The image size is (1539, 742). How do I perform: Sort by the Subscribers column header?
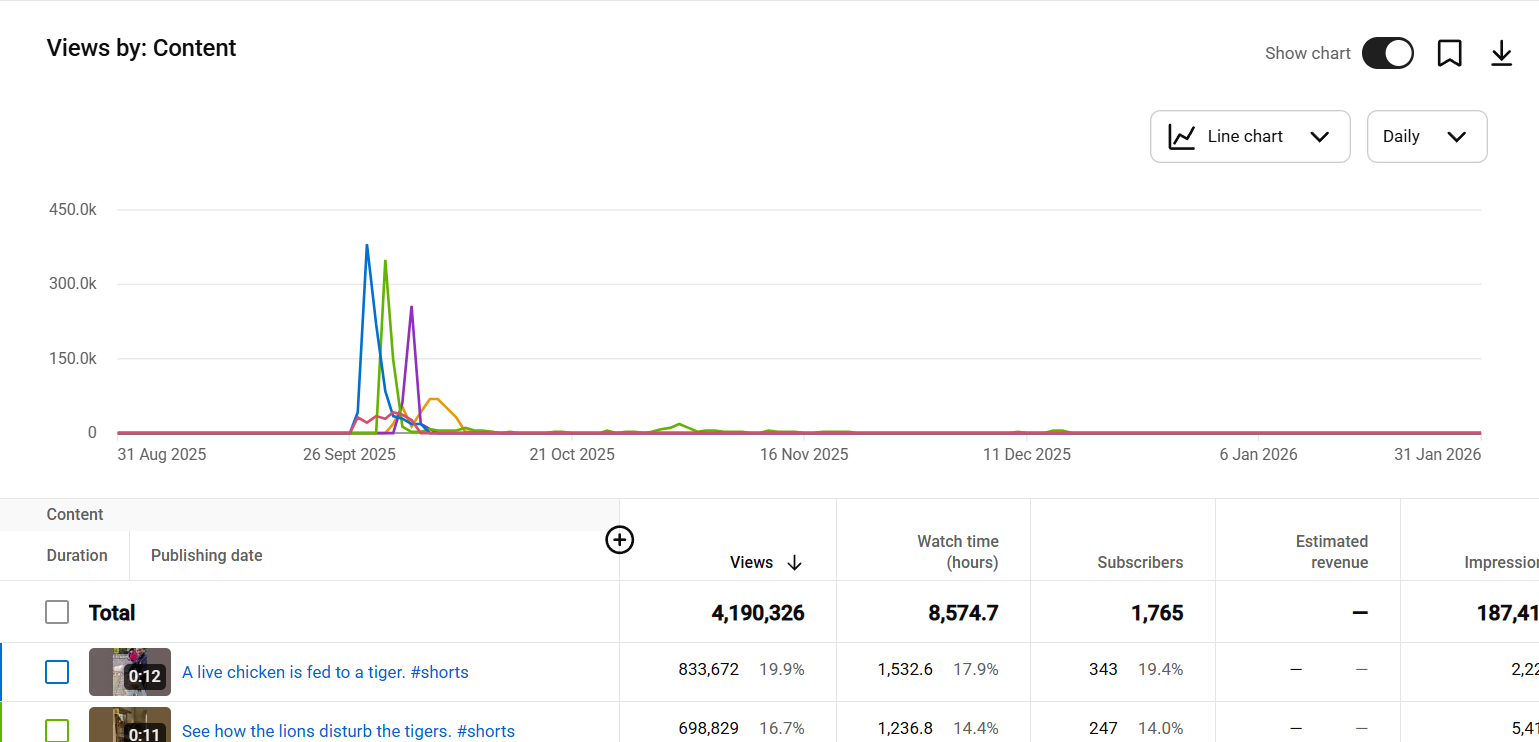point(1139,563)
